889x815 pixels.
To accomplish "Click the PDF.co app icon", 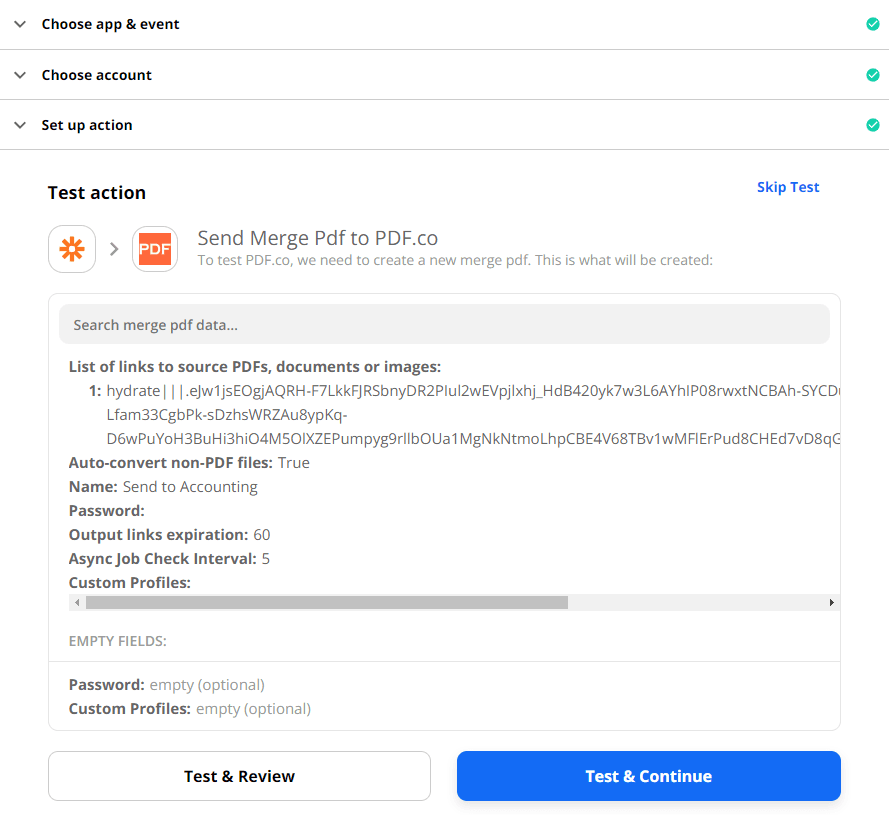I will (x=155, y=249).
